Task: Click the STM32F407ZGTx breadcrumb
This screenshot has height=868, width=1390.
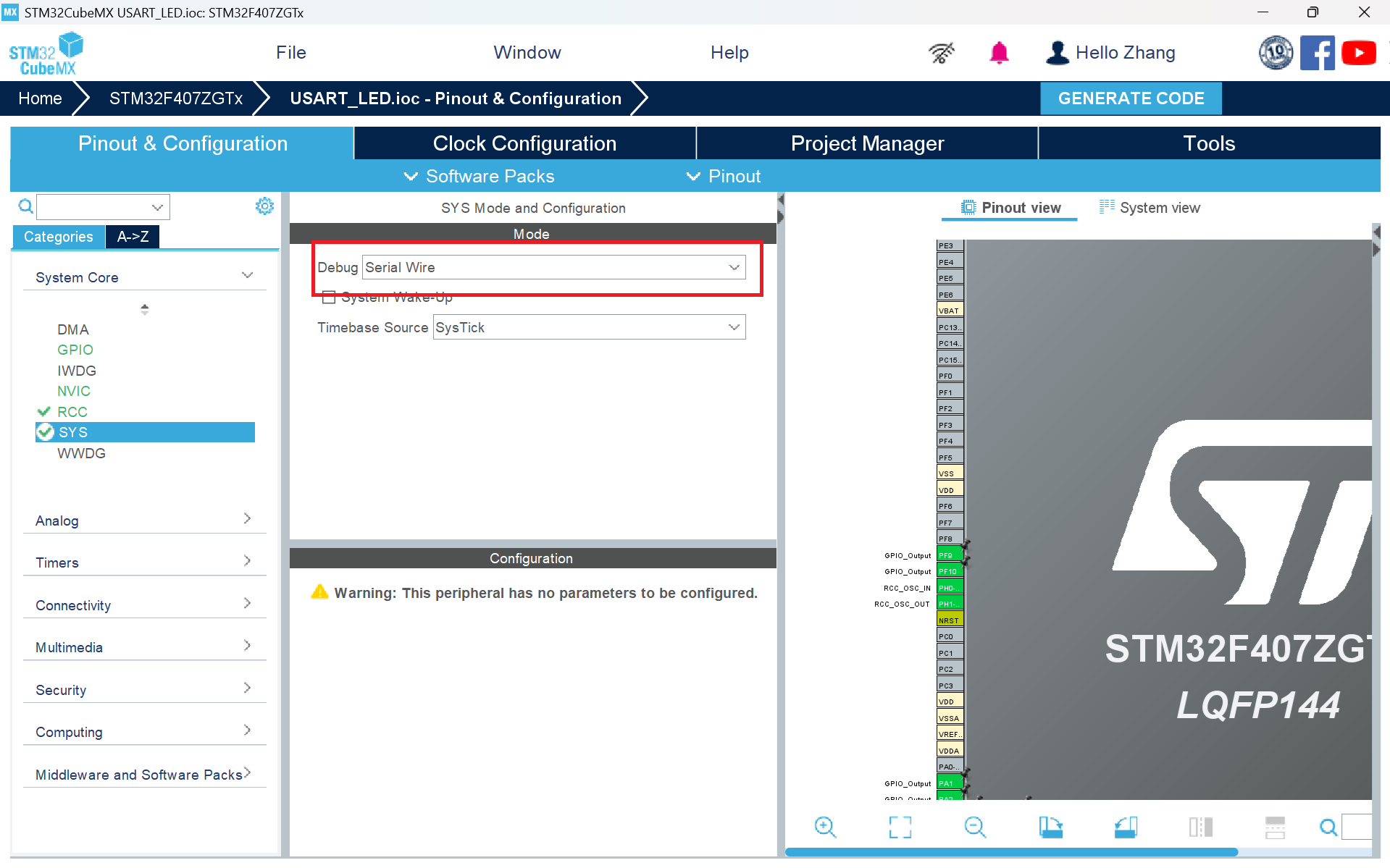Action: pos(176,98)
